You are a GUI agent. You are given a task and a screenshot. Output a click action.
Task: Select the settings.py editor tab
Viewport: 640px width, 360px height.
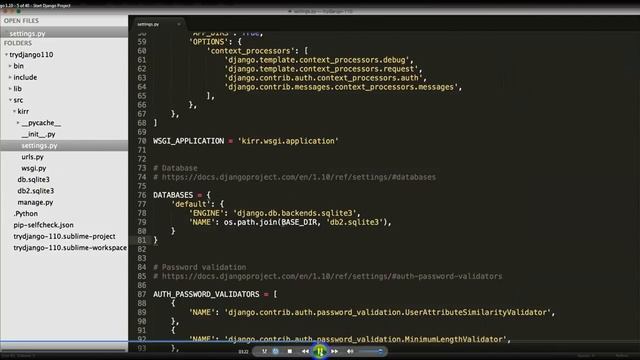(x=157, y=24)
